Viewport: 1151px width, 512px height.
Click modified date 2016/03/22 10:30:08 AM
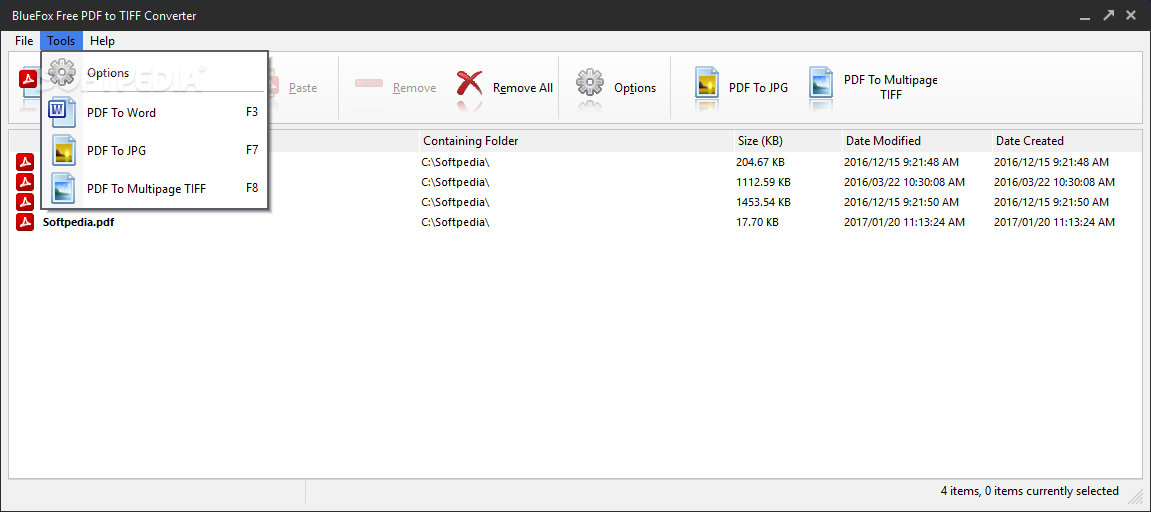coord(904,181)
